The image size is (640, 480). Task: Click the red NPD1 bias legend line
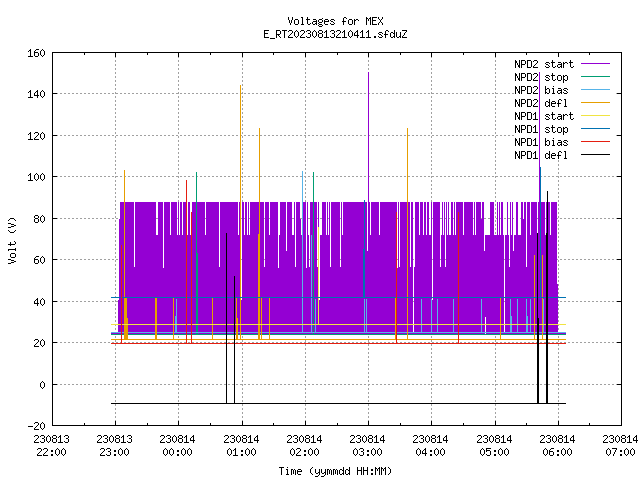pyautogui.click(x=595, y=142)
